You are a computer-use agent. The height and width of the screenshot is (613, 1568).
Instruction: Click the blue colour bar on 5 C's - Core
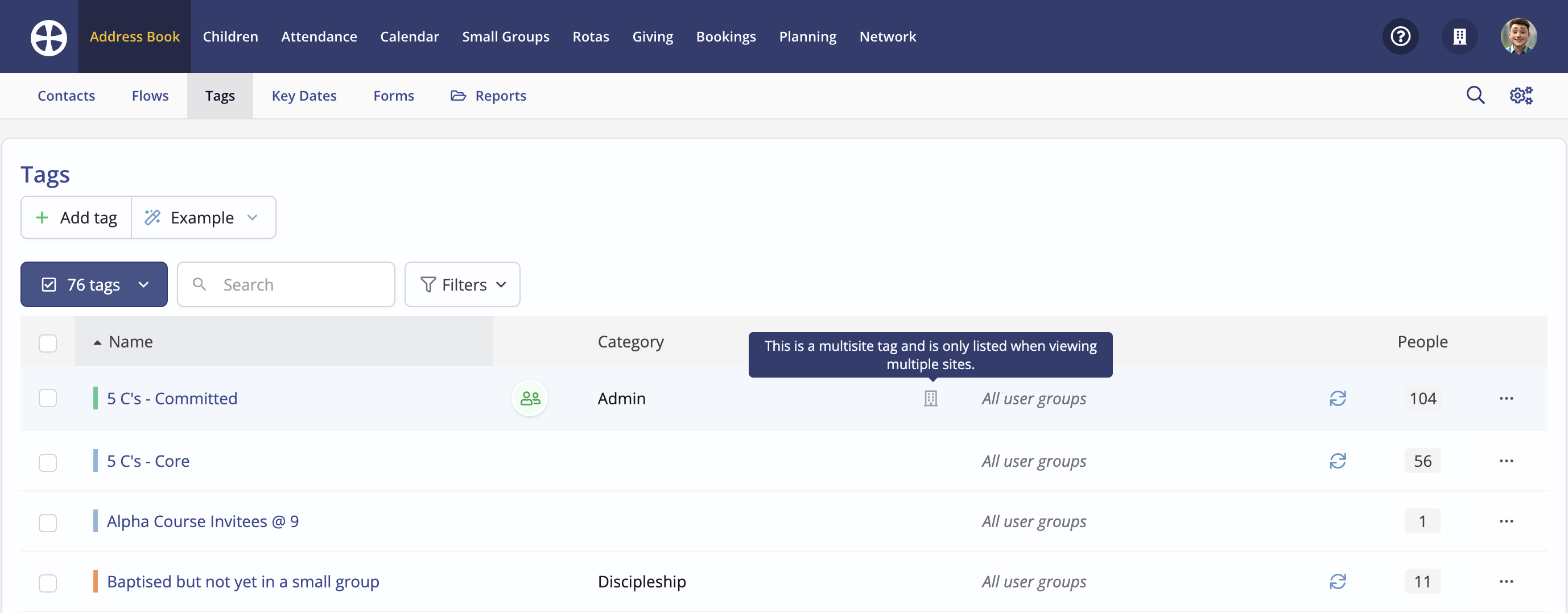pos(95,461)
